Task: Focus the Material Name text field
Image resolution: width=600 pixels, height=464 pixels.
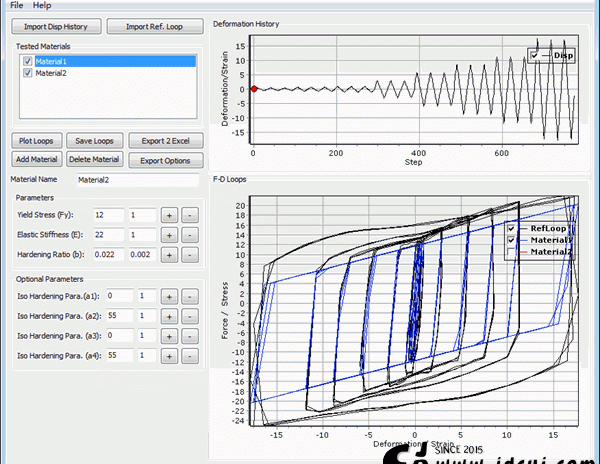Action: click(137, 180)
